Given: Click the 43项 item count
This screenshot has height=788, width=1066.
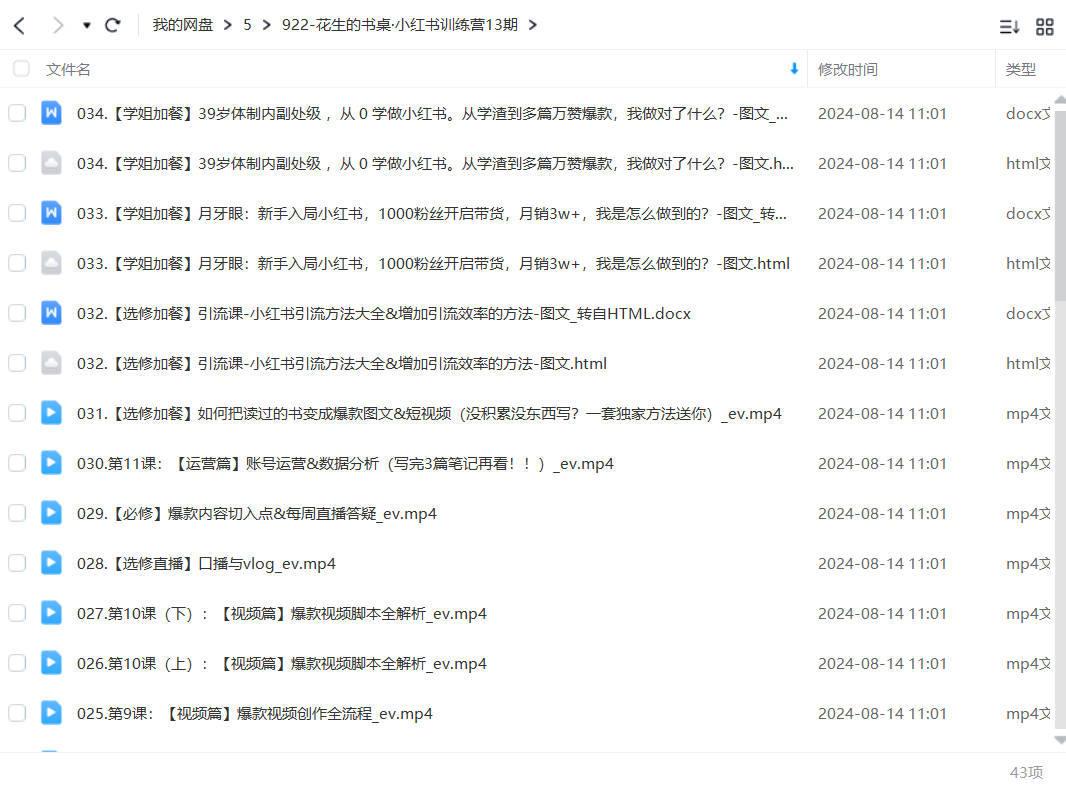Looking at the screenshot, I should [1026, 772].
